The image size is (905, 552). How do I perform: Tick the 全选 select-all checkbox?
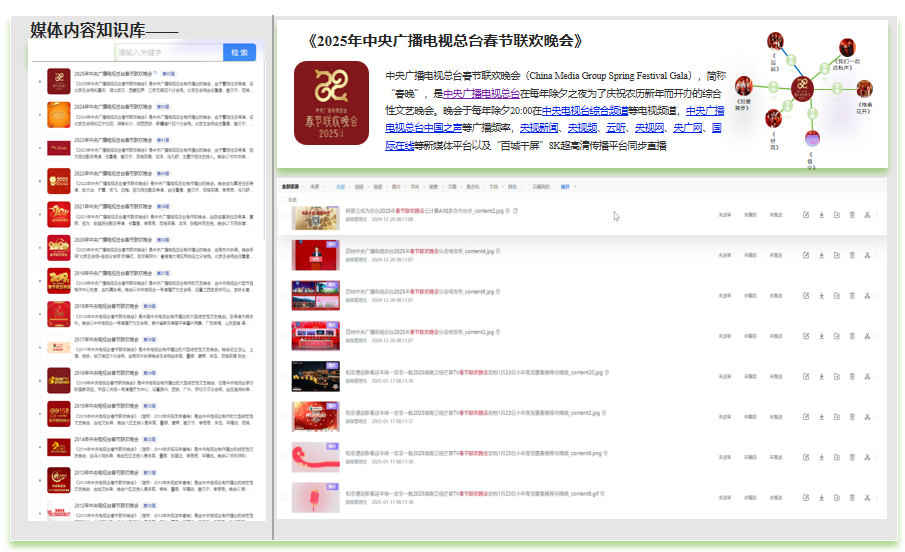click(283, 200)
